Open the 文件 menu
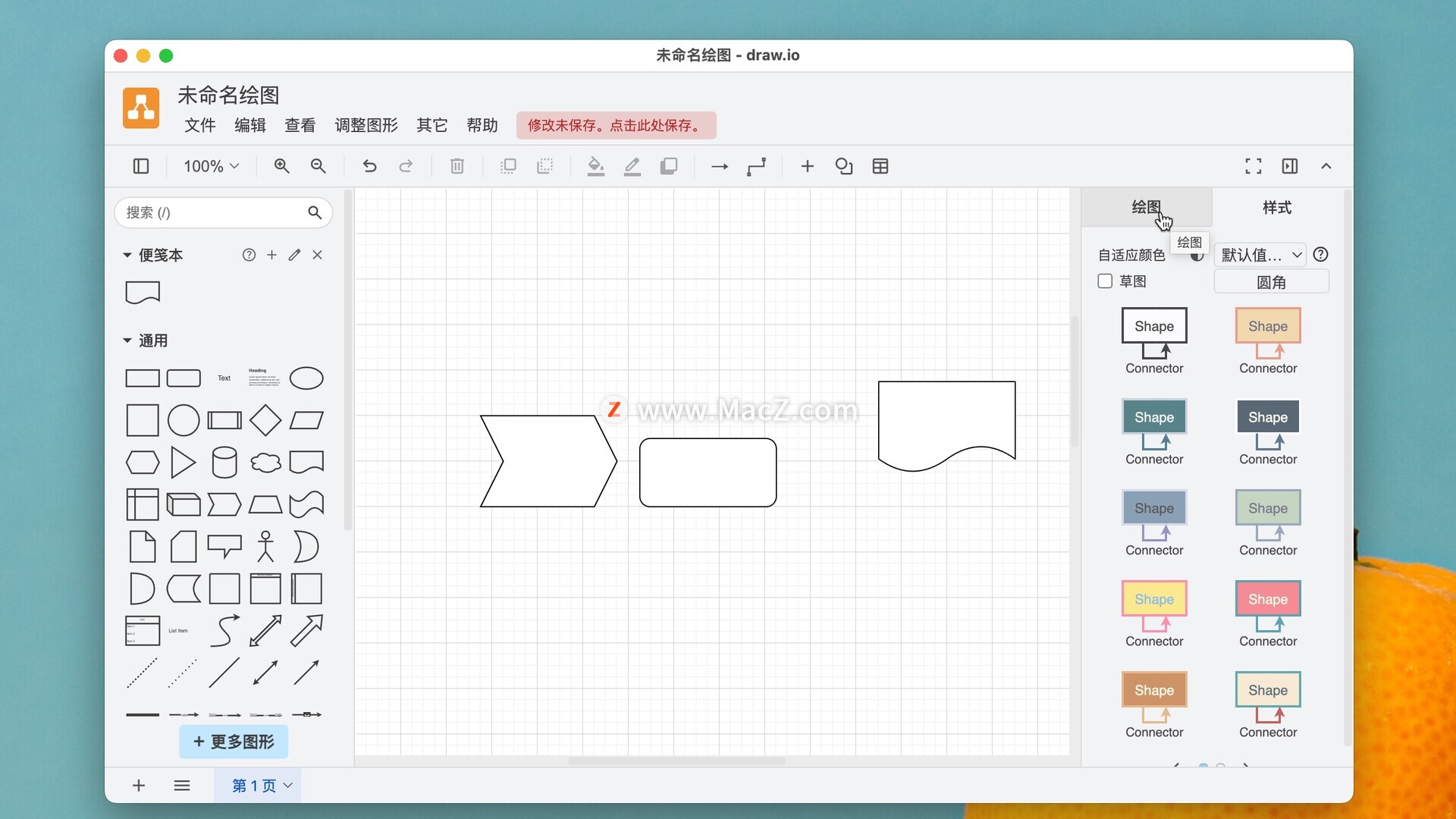This screenshot has height=819, width=1456. click(x=200, y=126)
